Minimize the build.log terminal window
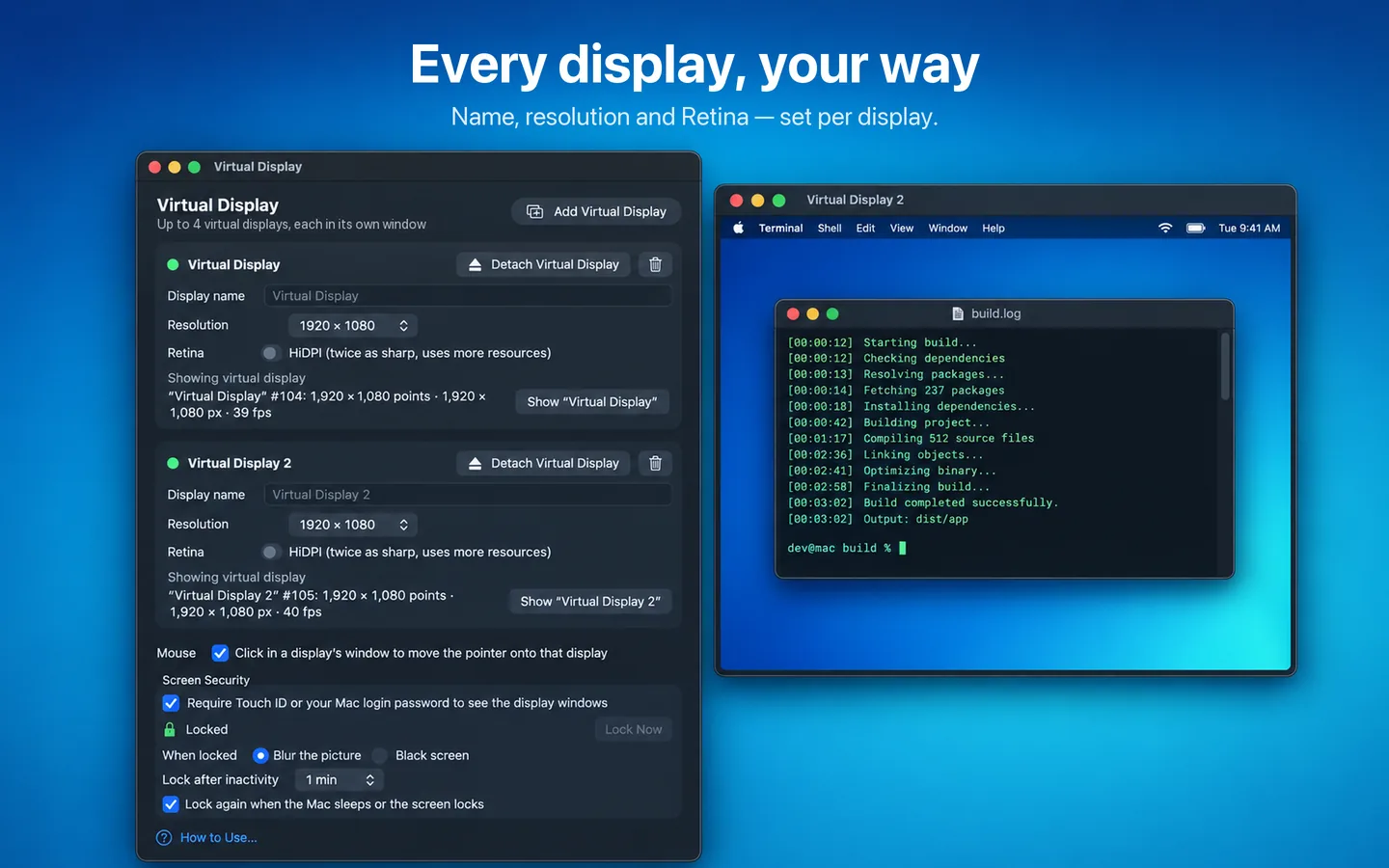This screenshot has height=868, width=1389. 812,313
